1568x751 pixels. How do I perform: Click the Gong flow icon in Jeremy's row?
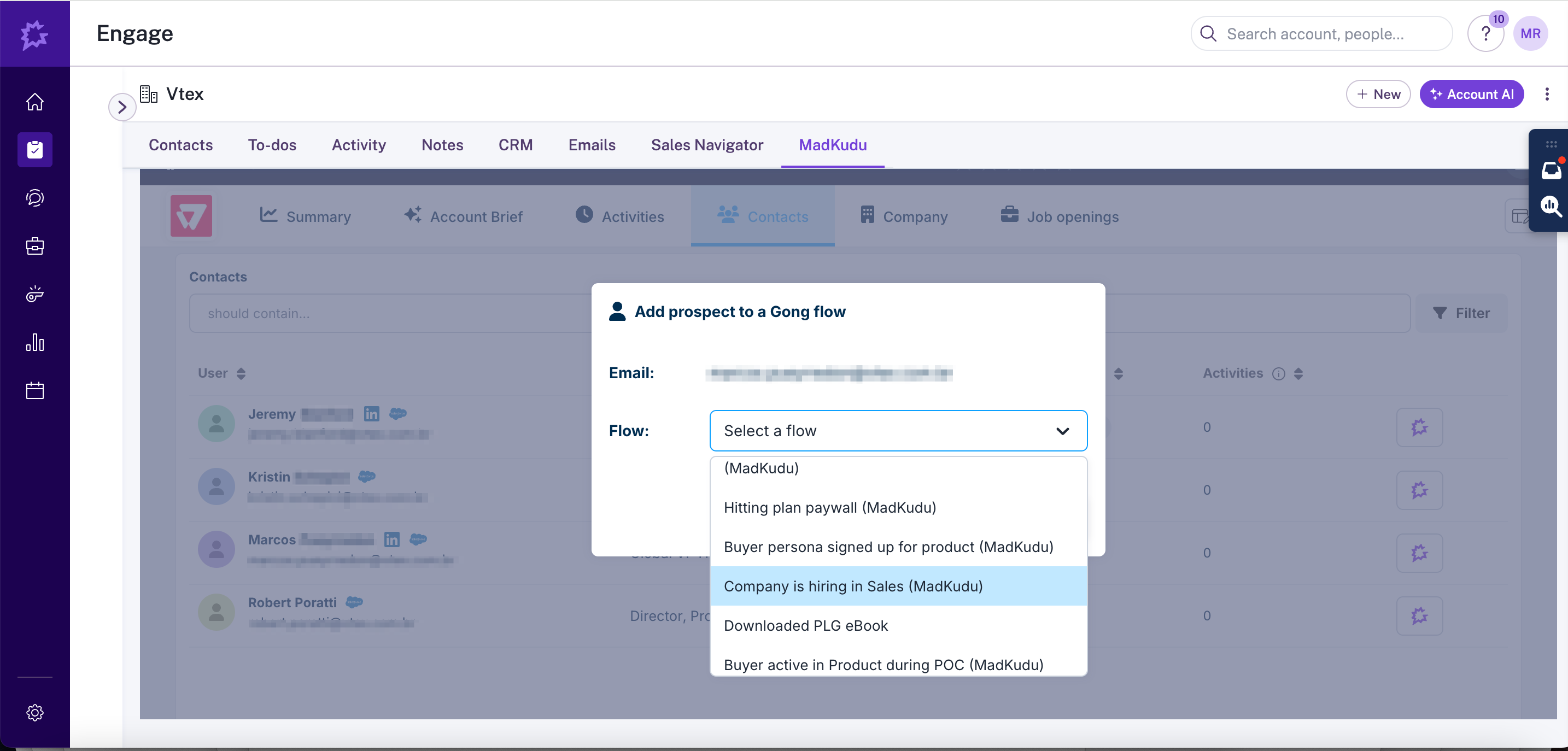coord(1419,427)
